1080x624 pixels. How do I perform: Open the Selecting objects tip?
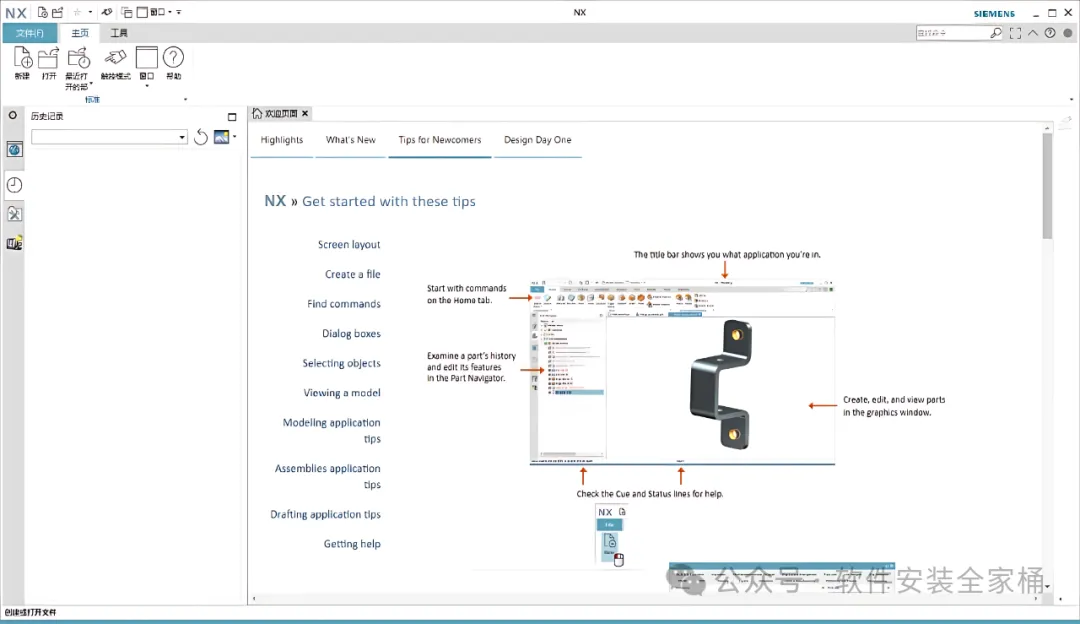point(342,363)
